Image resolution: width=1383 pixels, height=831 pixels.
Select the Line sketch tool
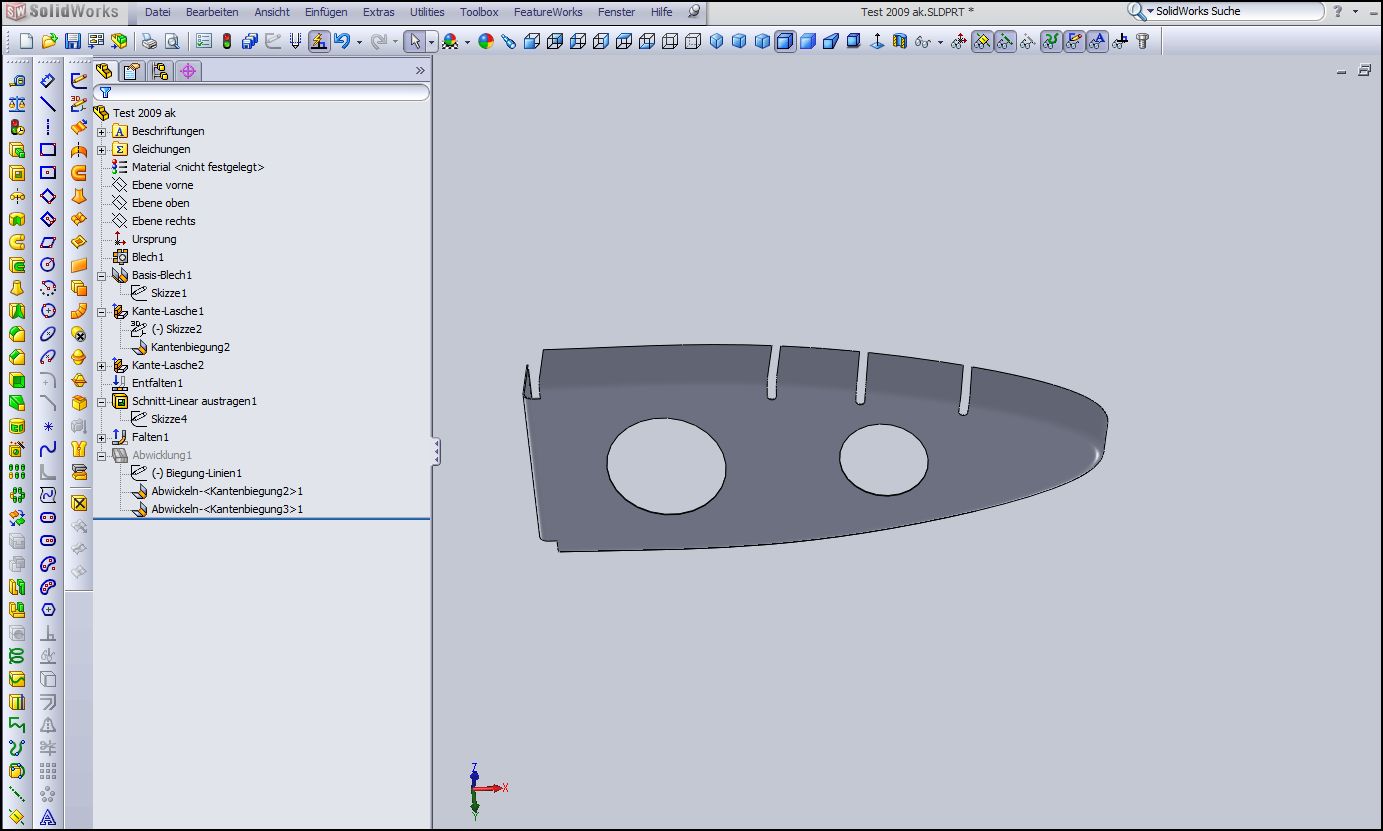pos(48,103)
